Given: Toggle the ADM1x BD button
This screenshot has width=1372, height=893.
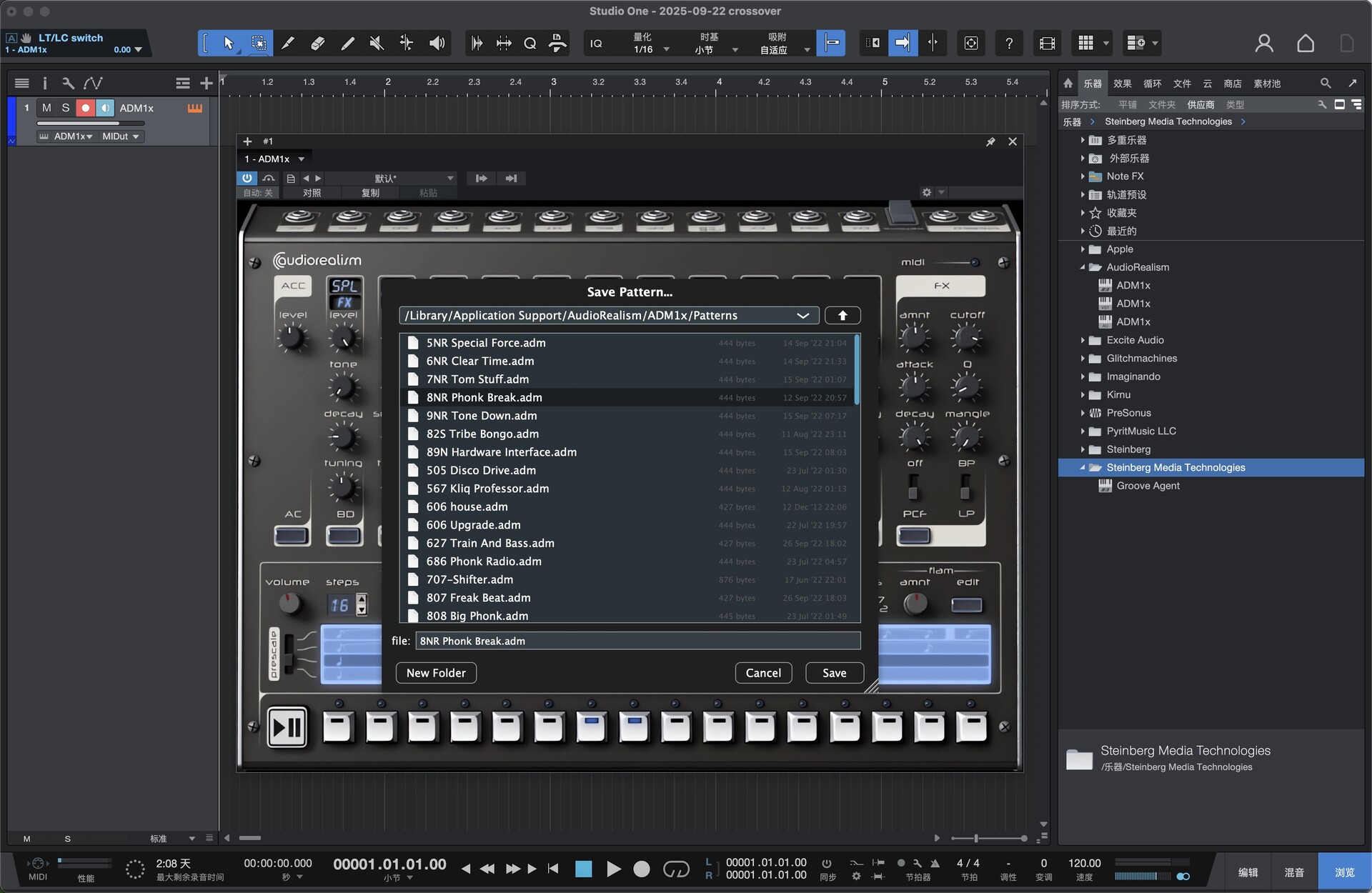Looking at the screenshot, I should [344, 535].
